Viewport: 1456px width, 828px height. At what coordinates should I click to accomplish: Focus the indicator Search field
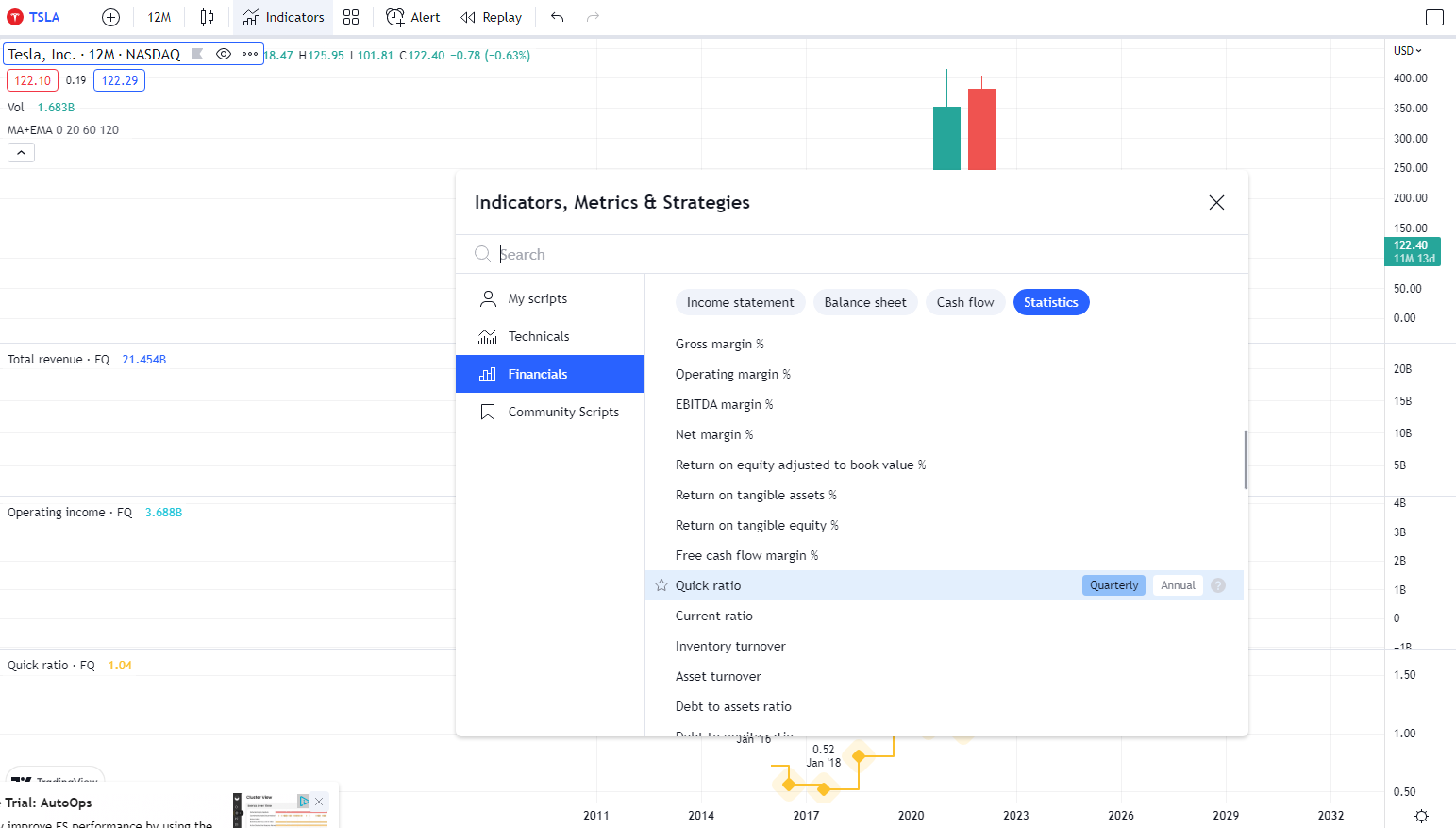(851, 254)
